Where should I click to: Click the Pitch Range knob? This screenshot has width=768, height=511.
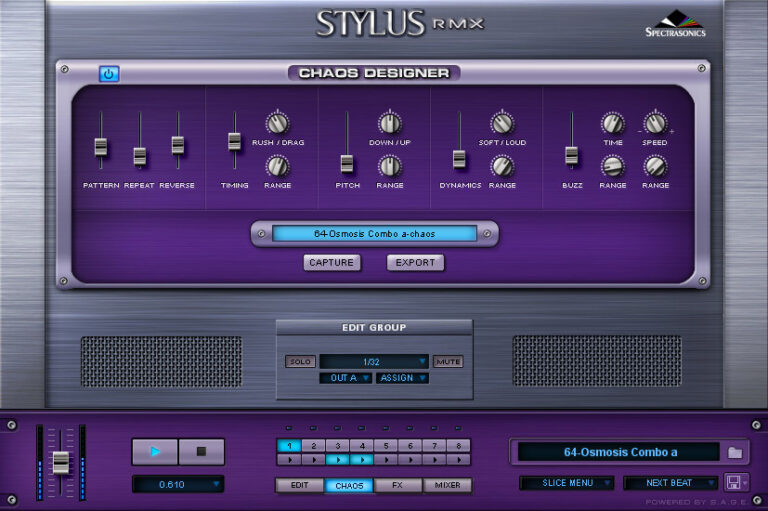tap(390, 167)
